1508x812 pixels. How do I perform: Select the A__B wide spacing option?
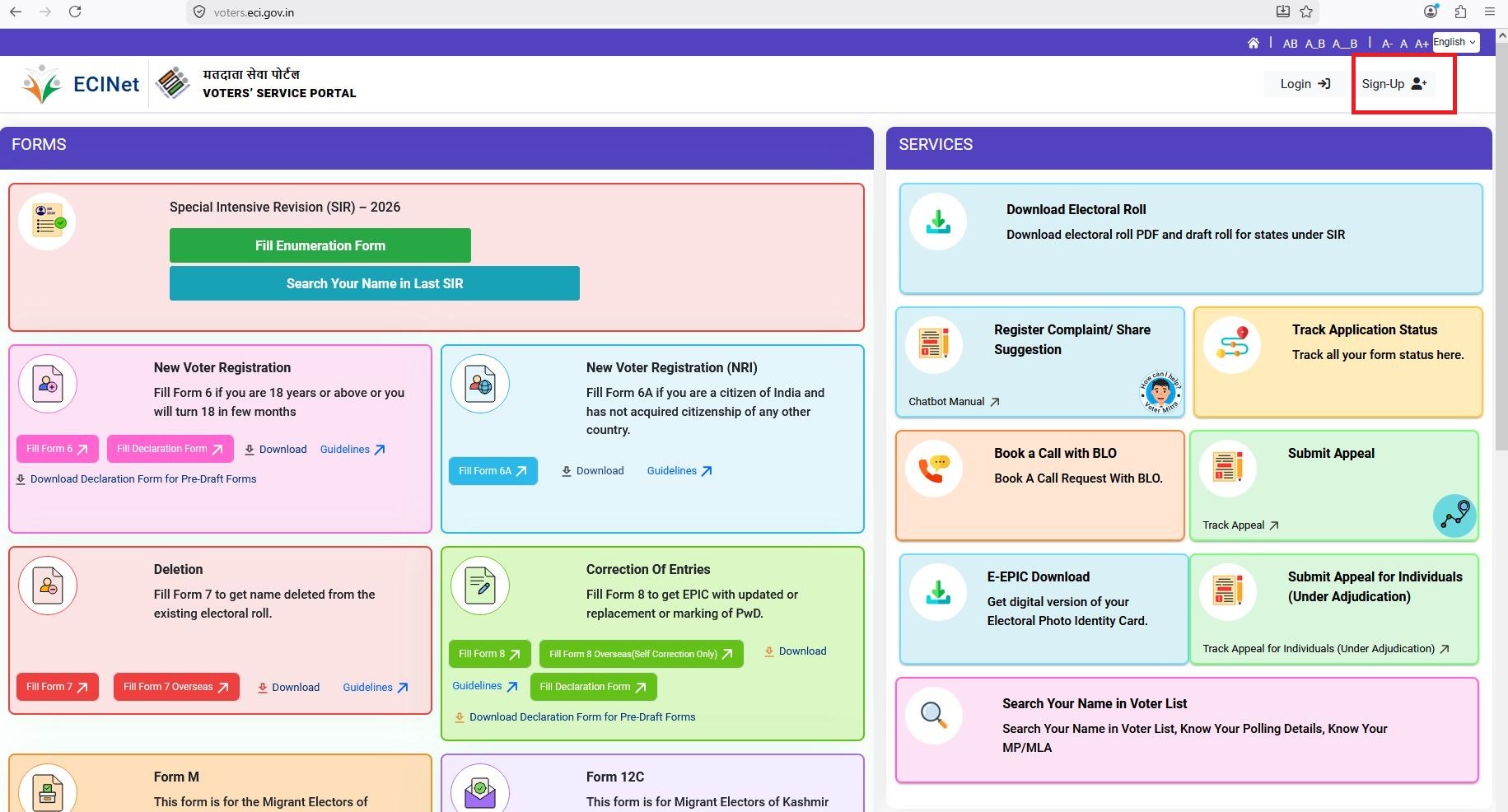pyautogui.click(x=1345, y=44)
